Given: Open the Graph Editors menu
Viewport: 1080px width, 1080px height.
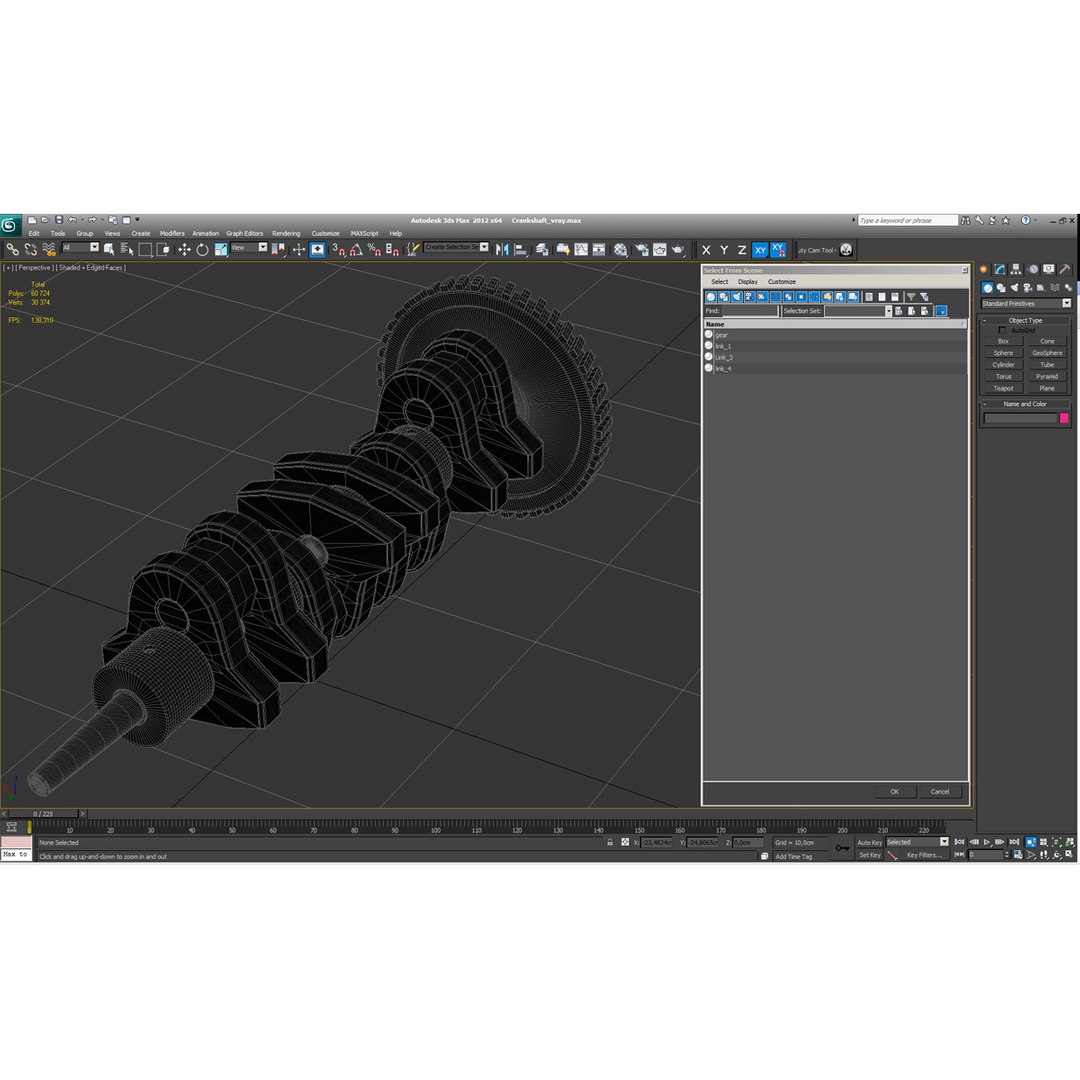Looking at the screenshot, I should click(x=245, y=233).
